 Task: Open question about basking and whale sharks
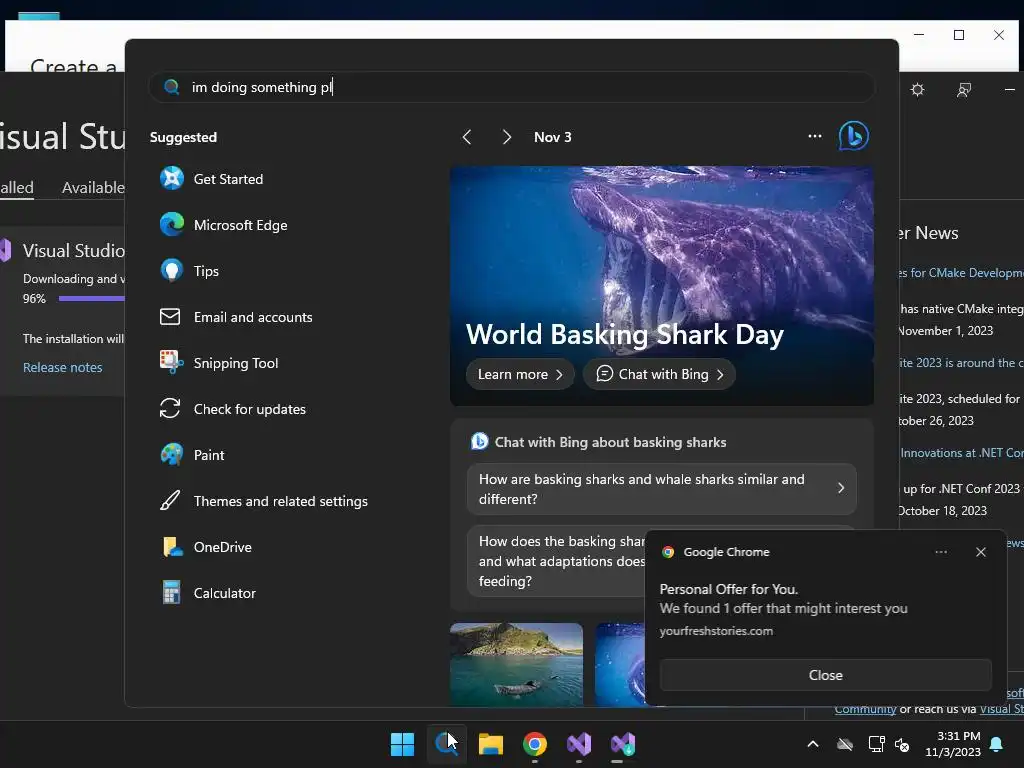pos(662,488)
